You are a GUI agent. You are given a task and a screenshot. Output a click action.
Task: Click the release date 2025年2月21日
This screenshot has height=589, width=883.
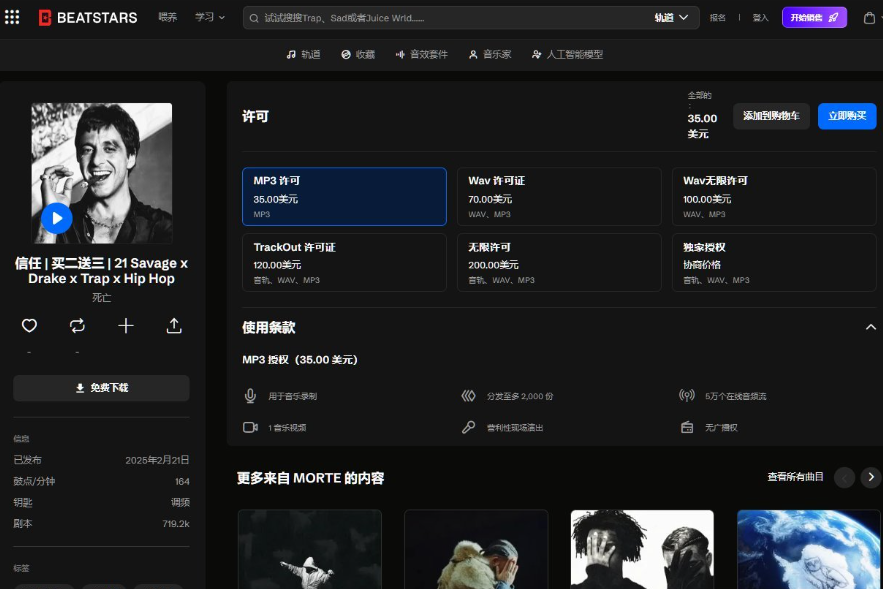coord(157,460)
